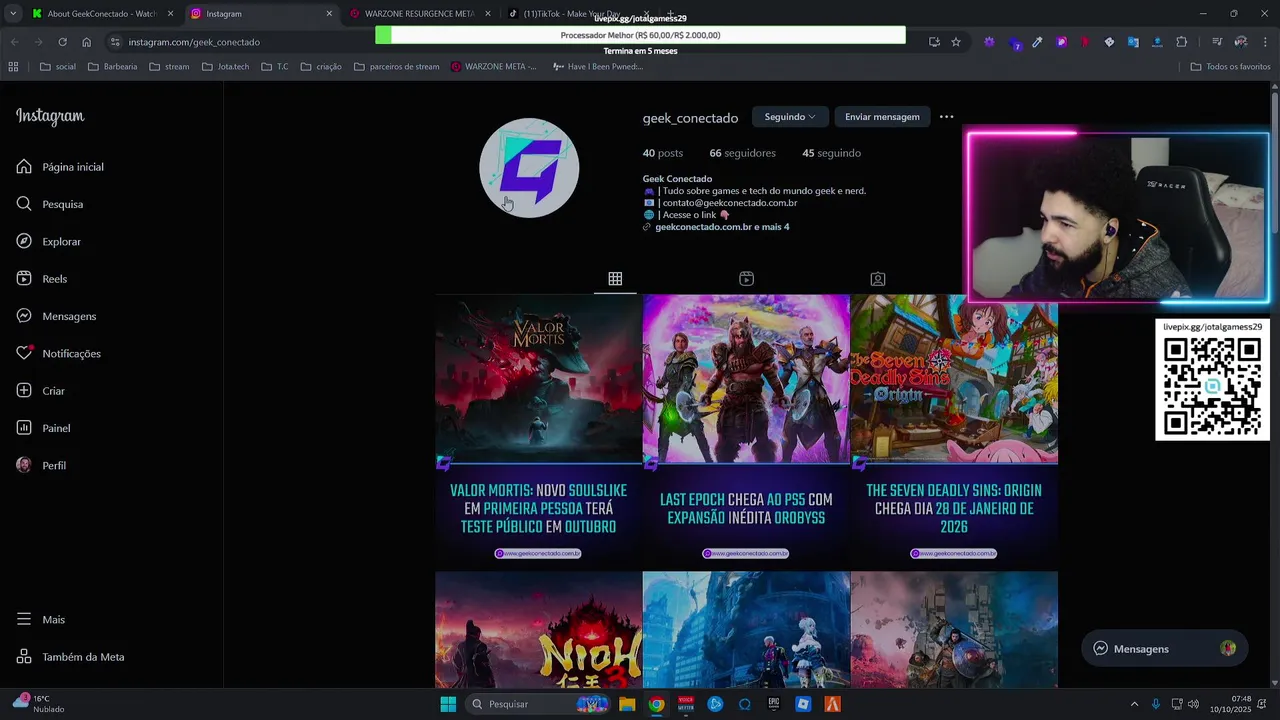Open Seguindo dropdown on profile
The image size is (1280, 720).
(789, 117)
